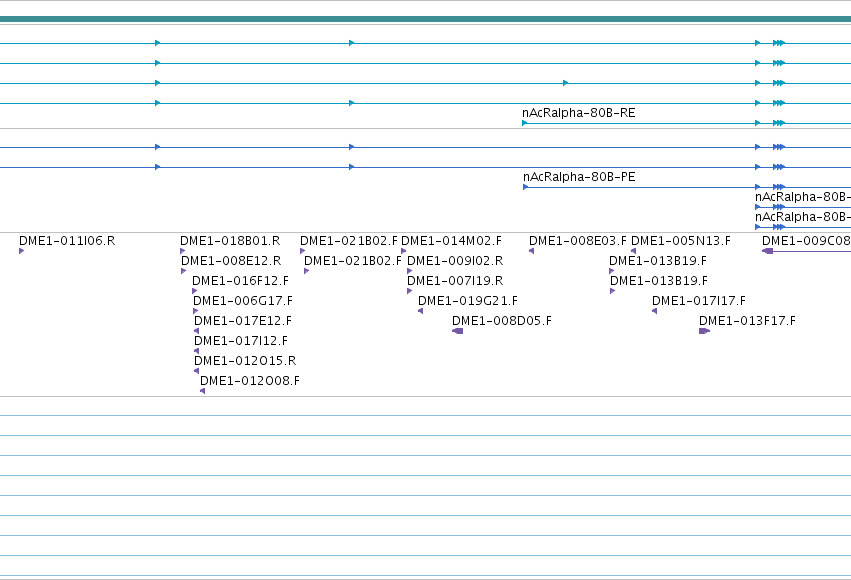Viewport: 851px width, 580px height.
Task: Click the purple marker below DME1-017I17.F
Action: (x=655, y=311)
